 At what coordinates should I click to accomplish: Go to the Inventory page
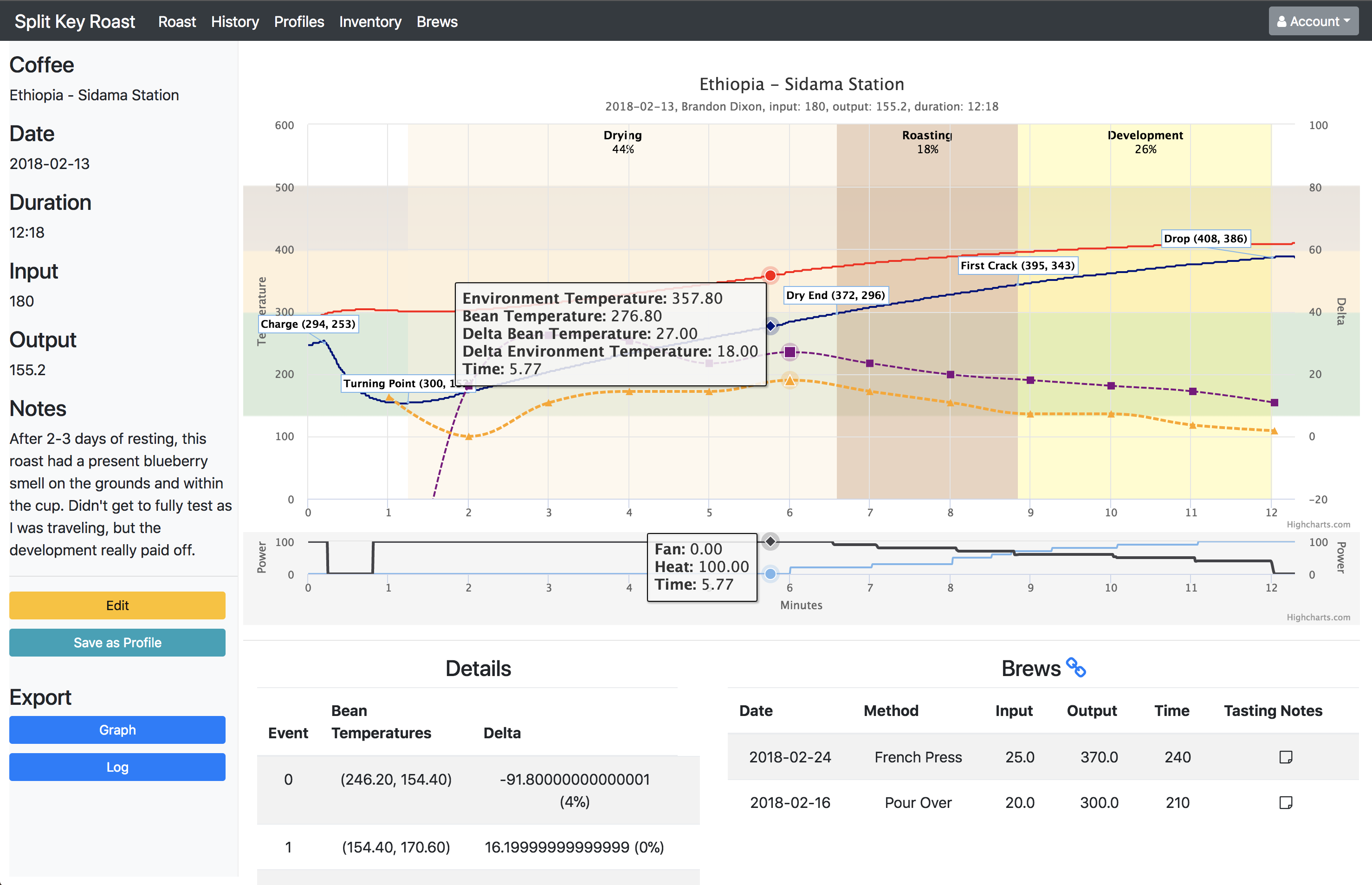[x=370, y=22]
